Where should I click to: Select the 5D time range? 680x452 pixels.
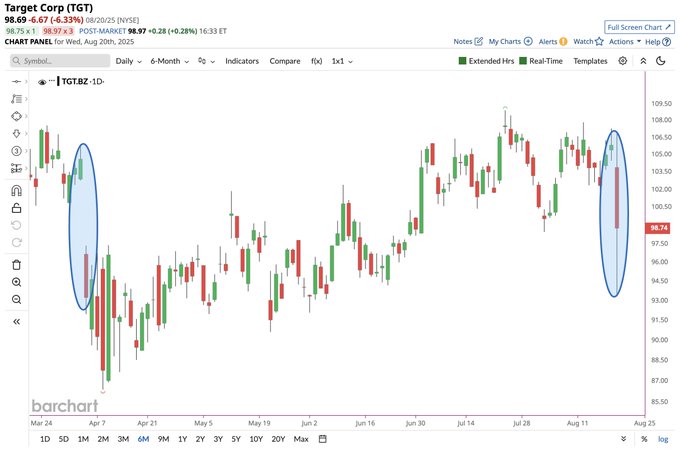(x=64, y=439)
